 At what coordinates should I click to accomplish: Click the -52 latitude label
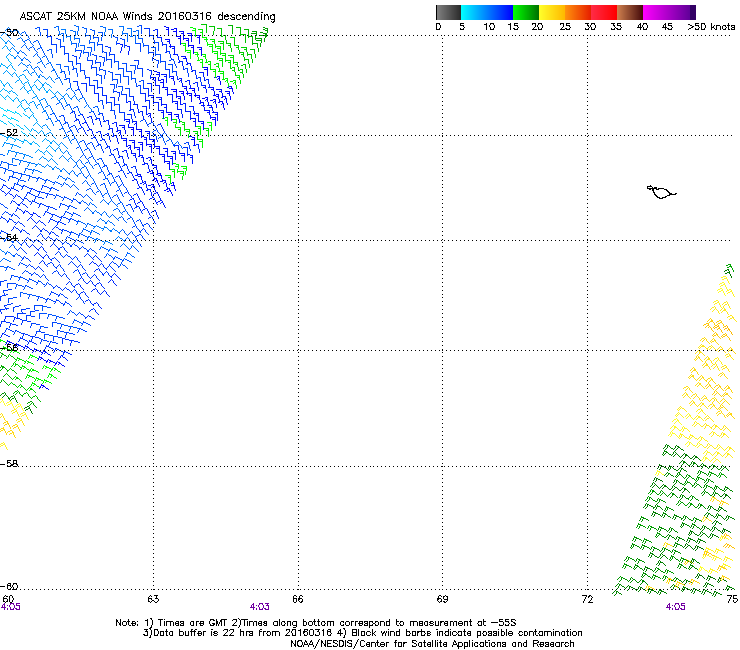9,133
